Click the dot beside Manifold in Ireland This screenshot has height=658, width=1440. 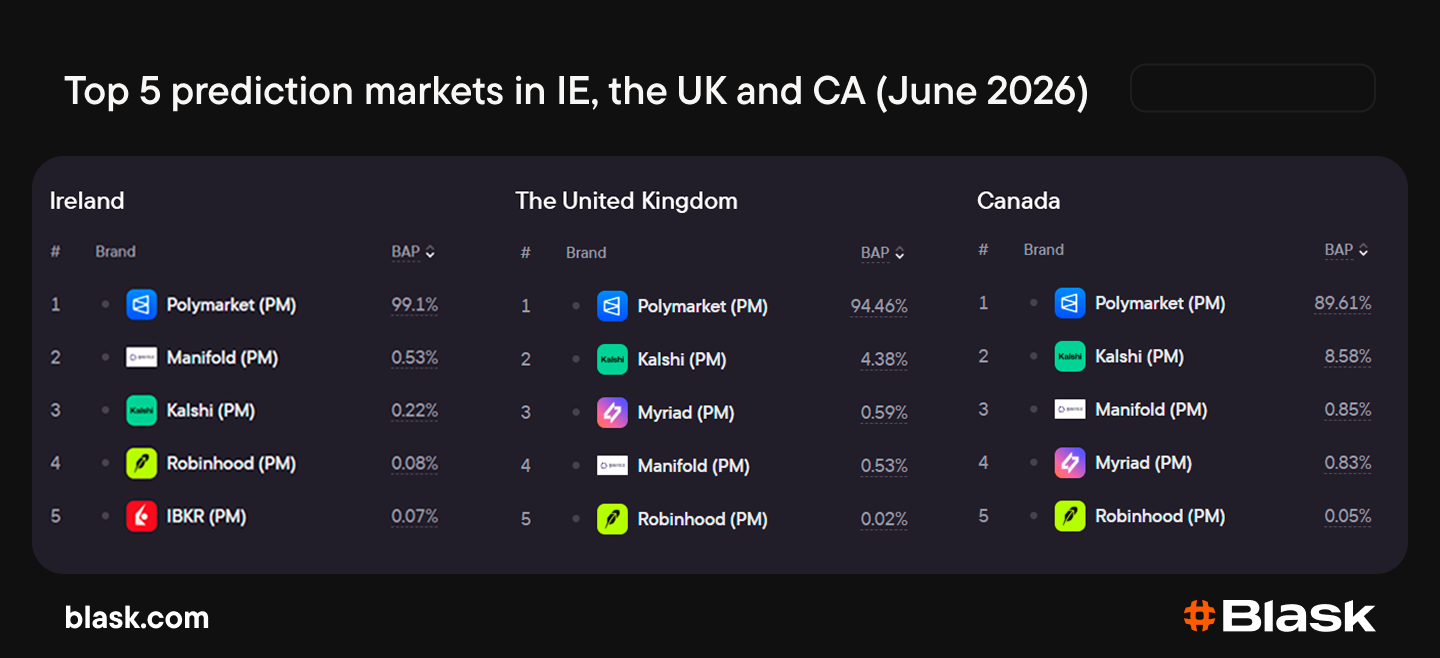pos(105,357)
